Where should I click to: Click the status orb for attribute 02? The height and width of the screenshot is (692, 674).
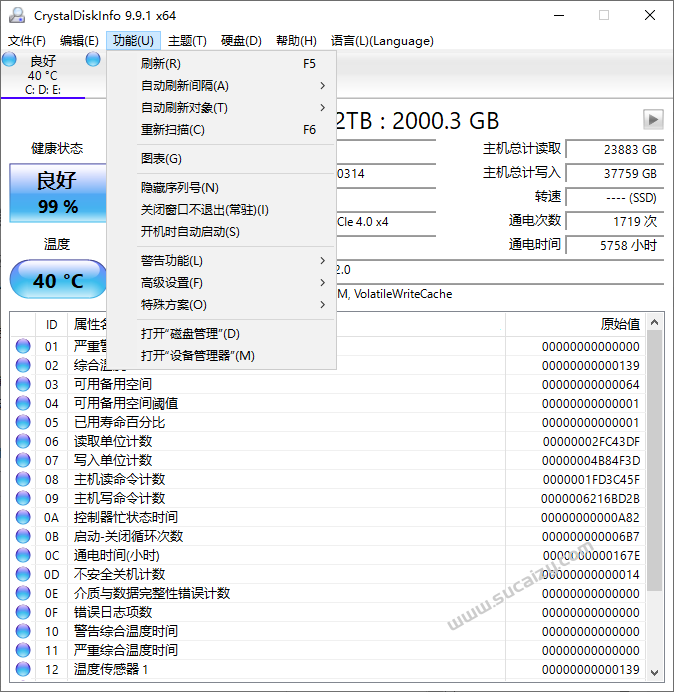click(x=23, y=365)
